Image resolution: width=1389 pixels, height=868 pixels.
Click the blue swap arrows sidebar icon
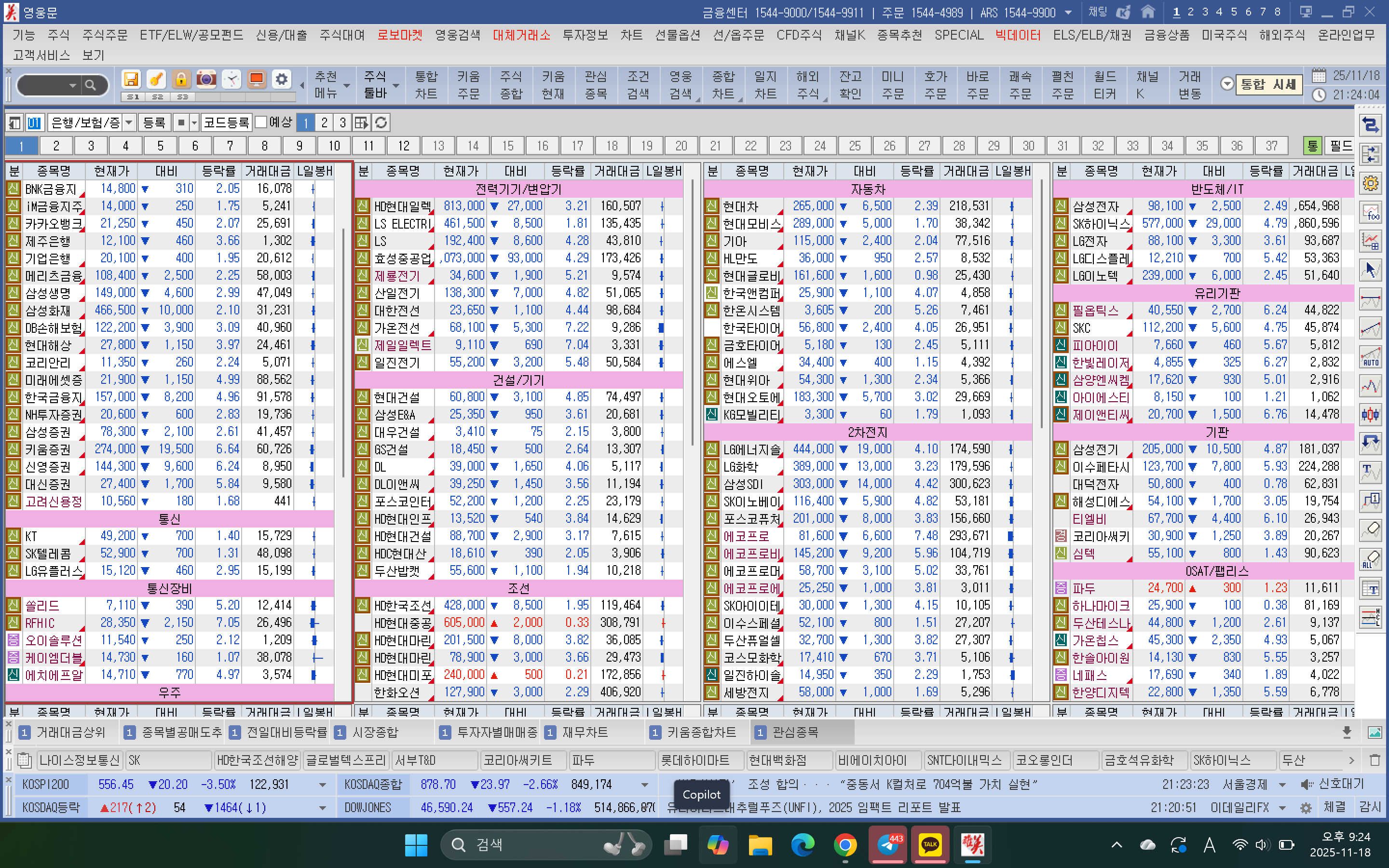pyautogui.click(x=1371, y=124)
